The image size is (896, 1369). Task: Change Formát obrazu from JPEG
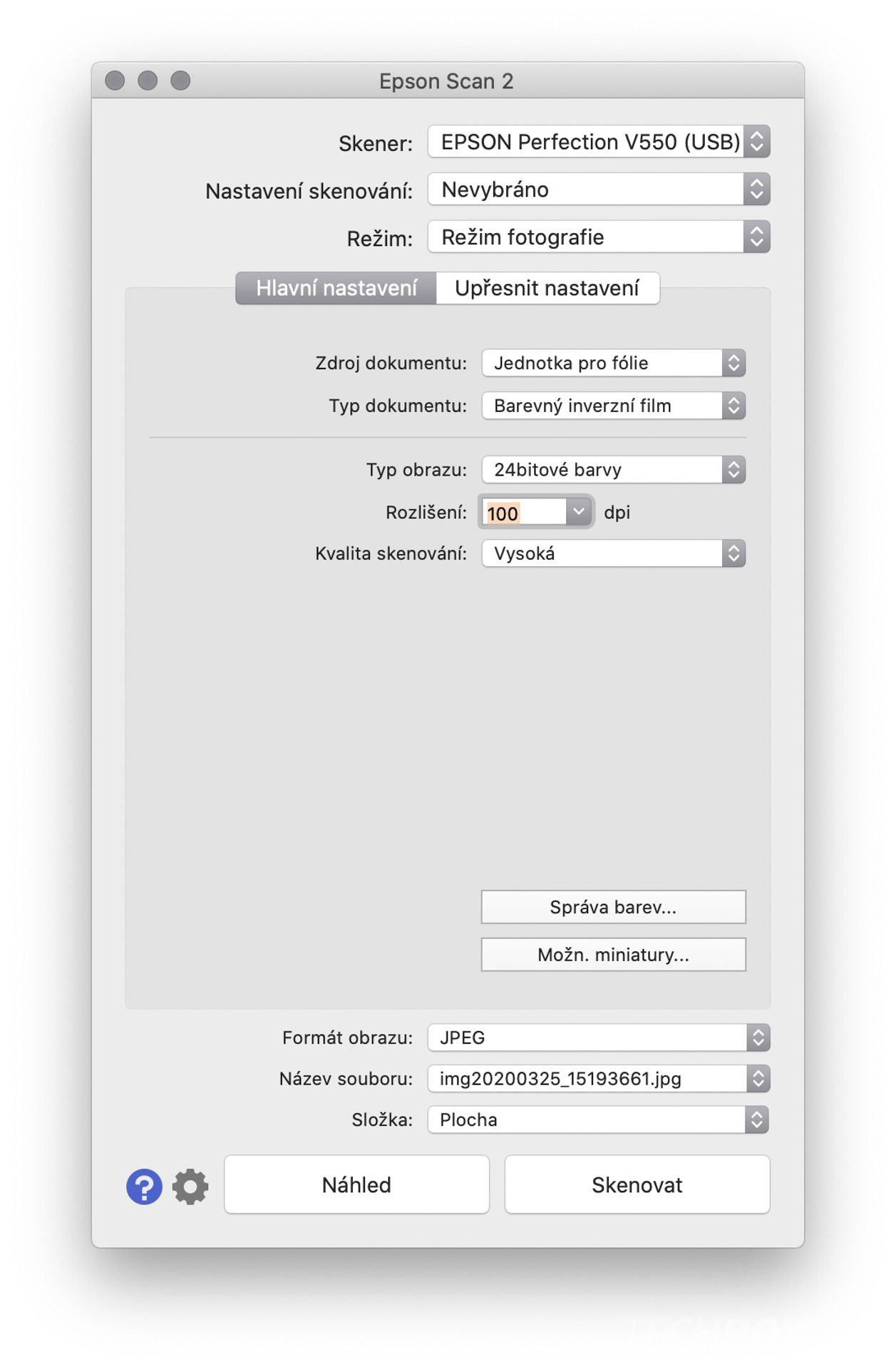pos(599,1037)
